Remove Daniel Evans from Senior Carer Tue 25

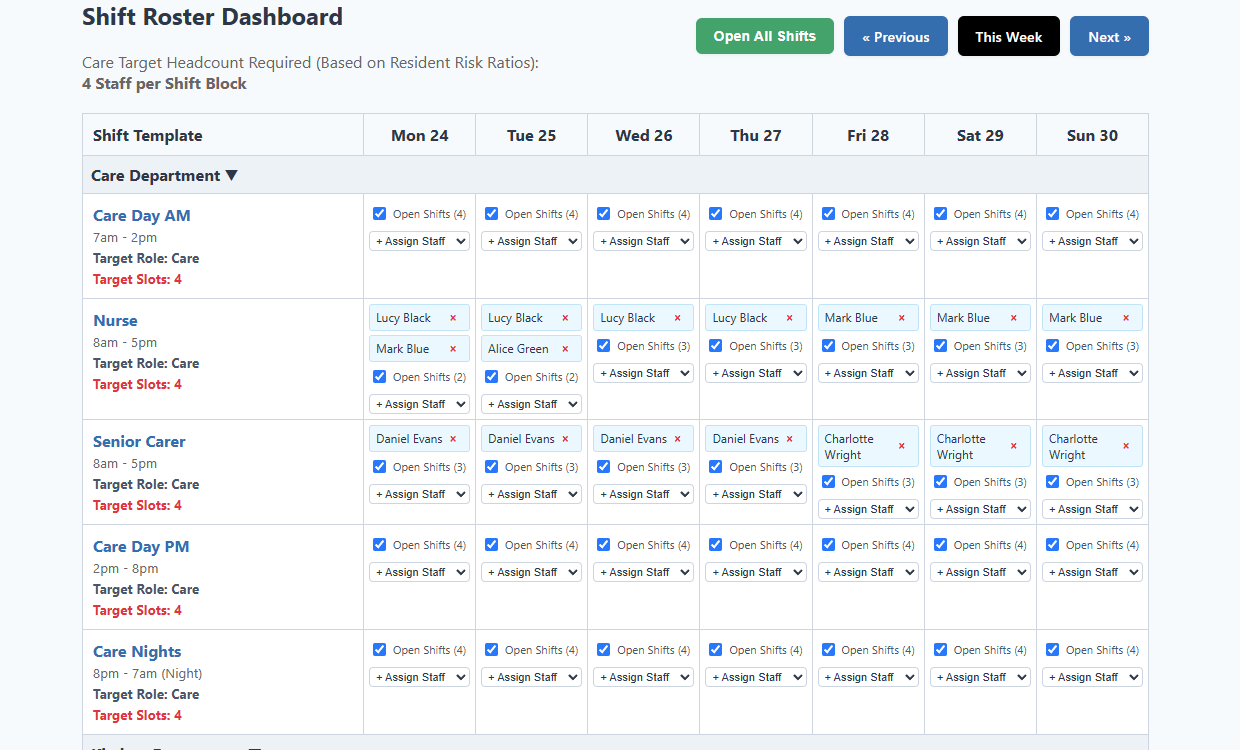pos(565,439)
